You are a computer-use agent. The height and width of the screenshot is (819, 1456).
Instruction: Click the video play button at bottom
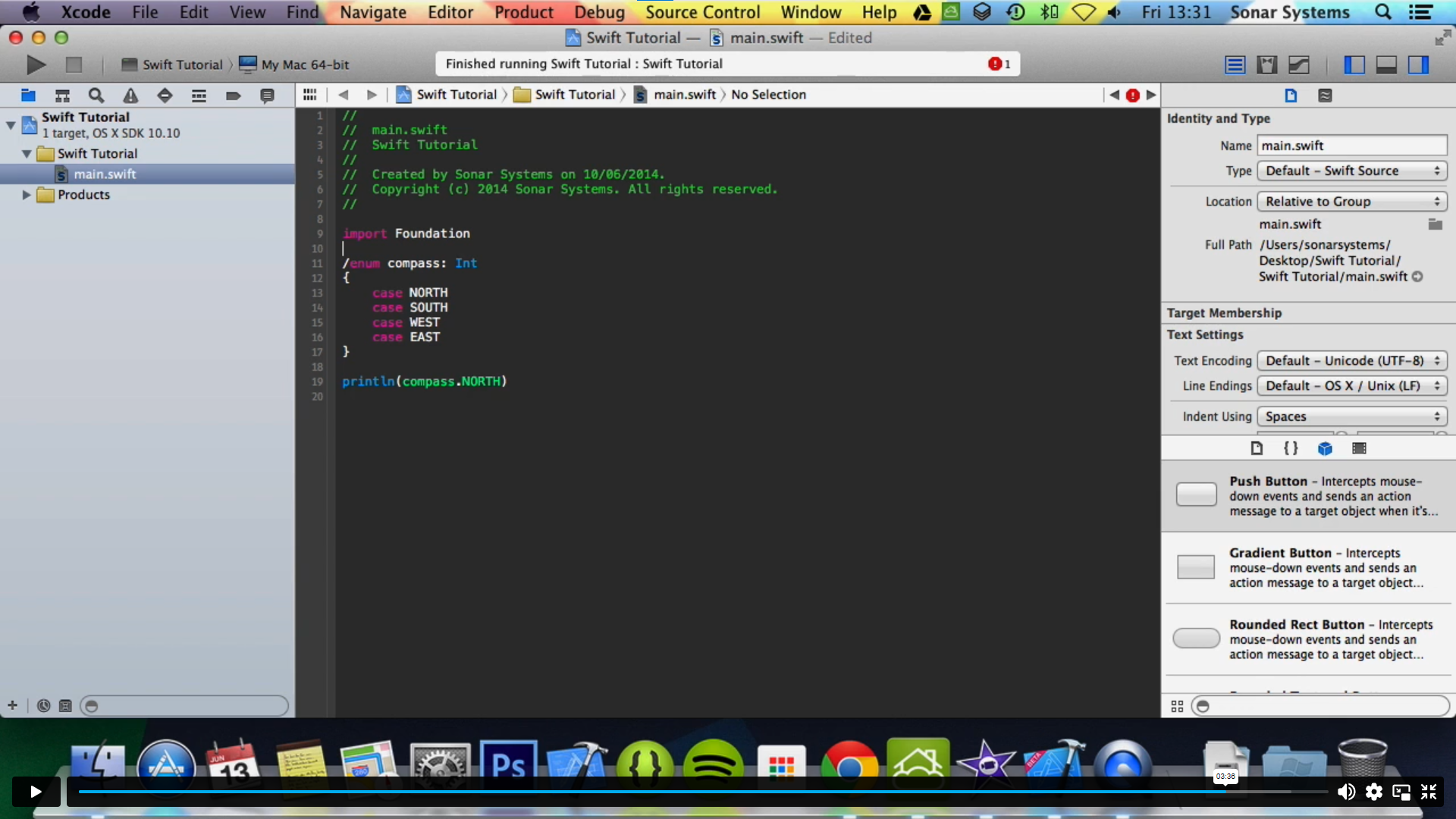(x=33, y=791)
